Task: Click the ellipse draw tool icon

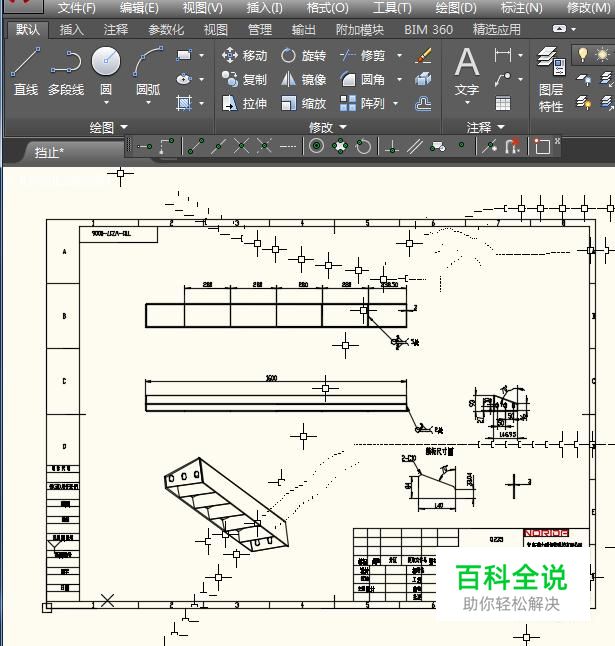Action: pos(184,79)
